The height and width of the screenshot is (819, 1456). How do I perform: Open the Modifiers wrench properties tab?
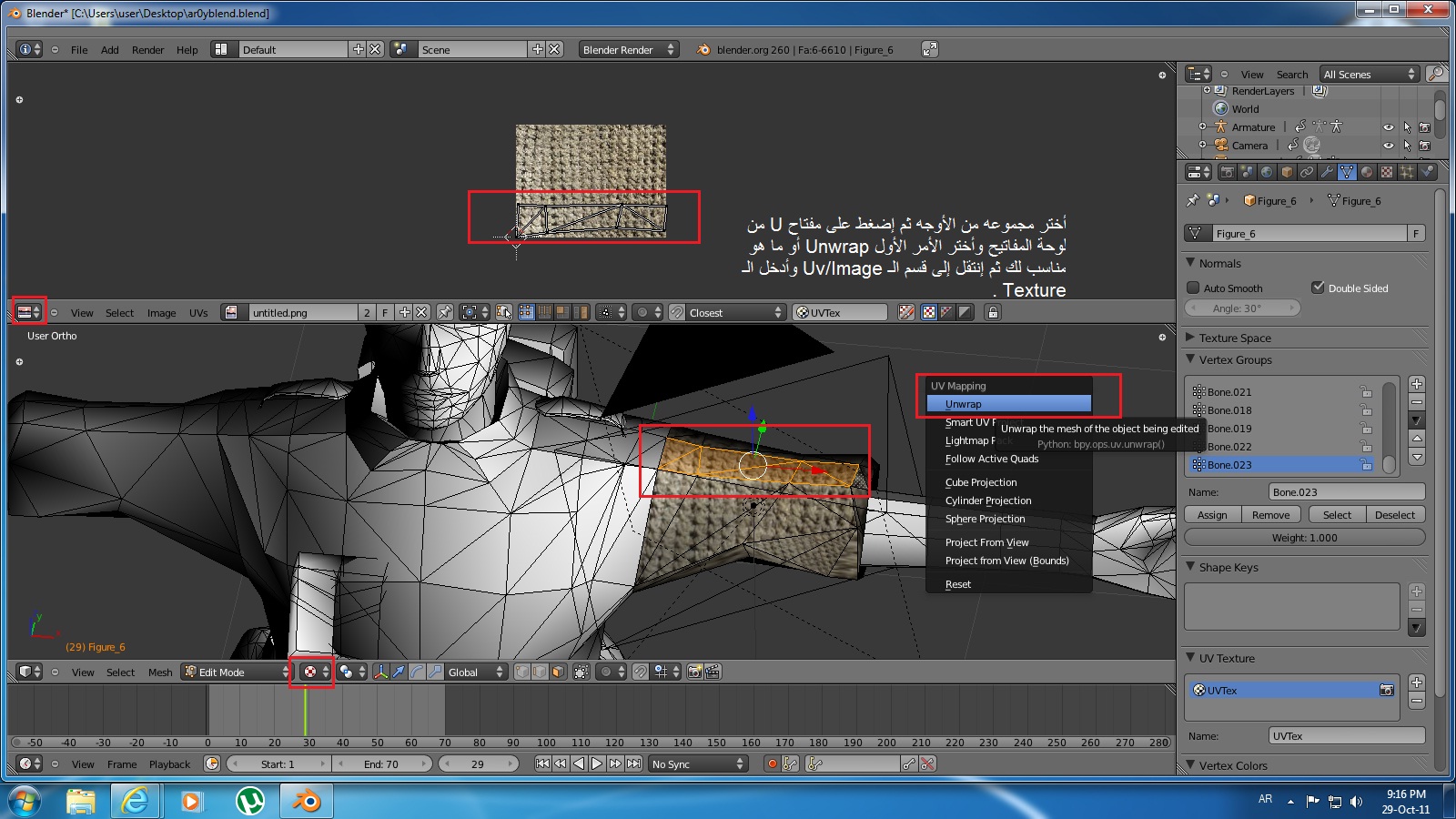(x=1327, y=172)
